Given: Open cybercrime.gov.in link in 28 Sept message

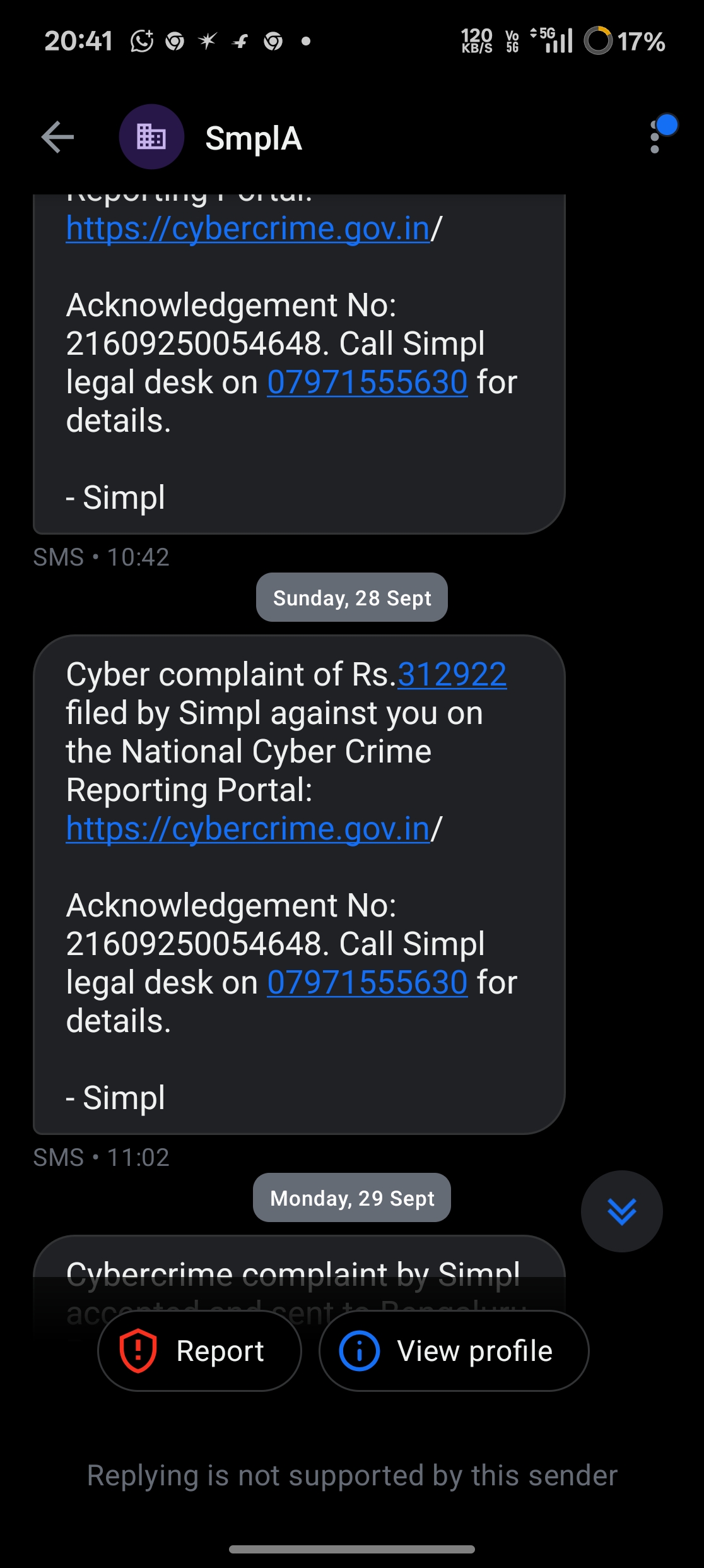Looking at the screenshot, I should (247, 829).
